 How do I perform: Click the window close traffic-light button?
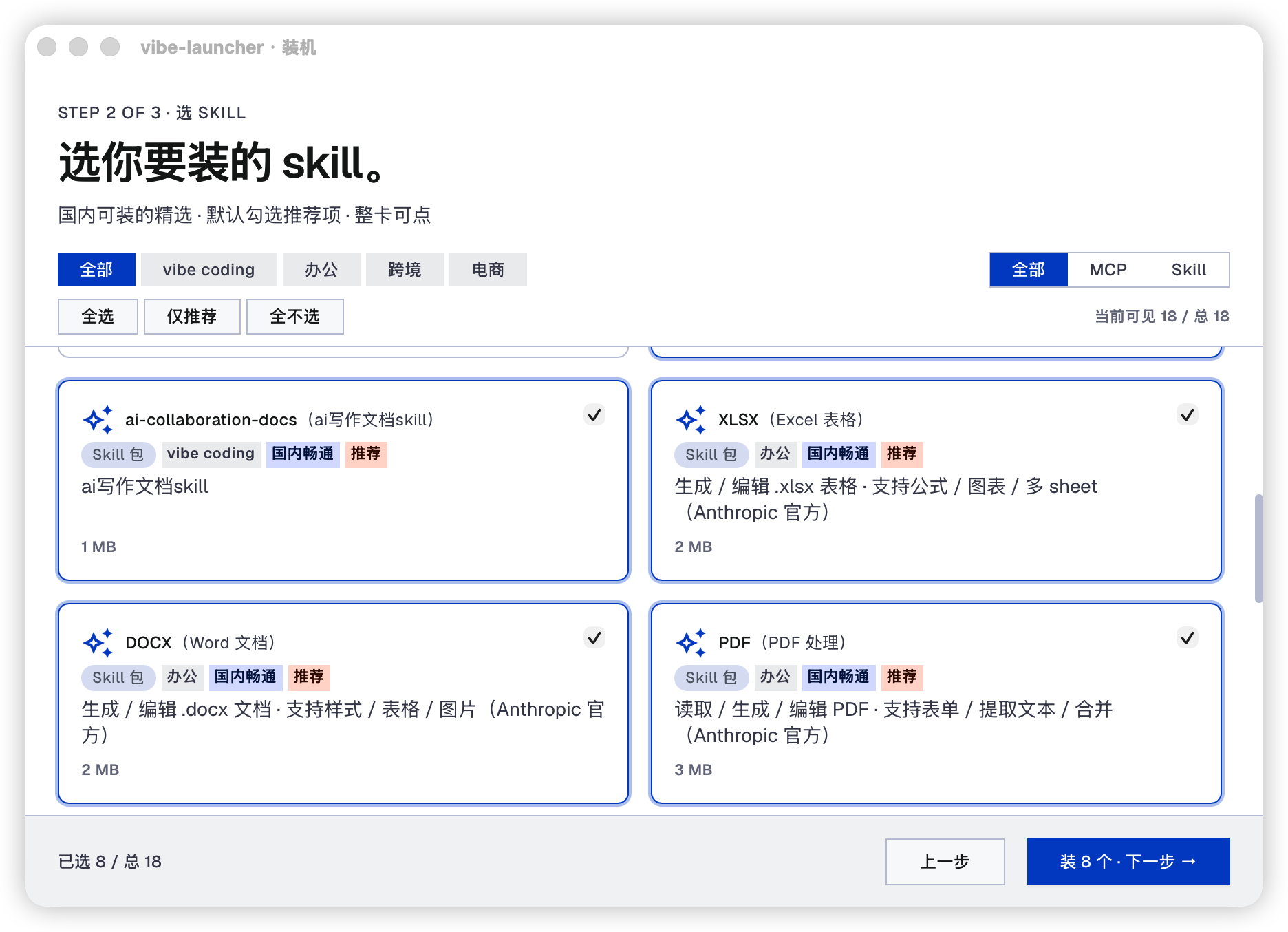pos(47,47)
